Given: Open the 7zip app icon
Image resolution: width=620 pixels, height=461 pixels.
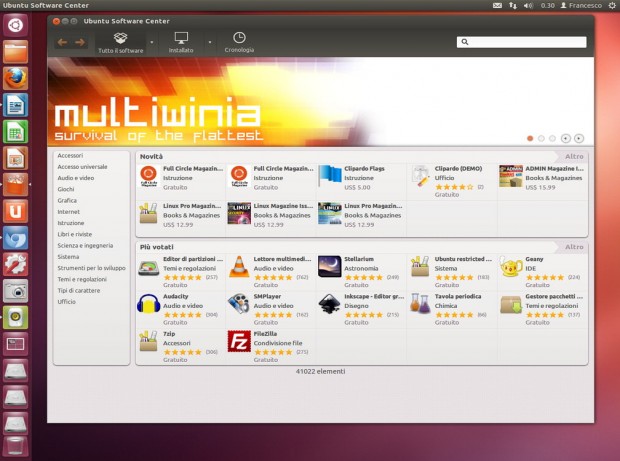Looking at the screenshot, I should tap(148, 341).
